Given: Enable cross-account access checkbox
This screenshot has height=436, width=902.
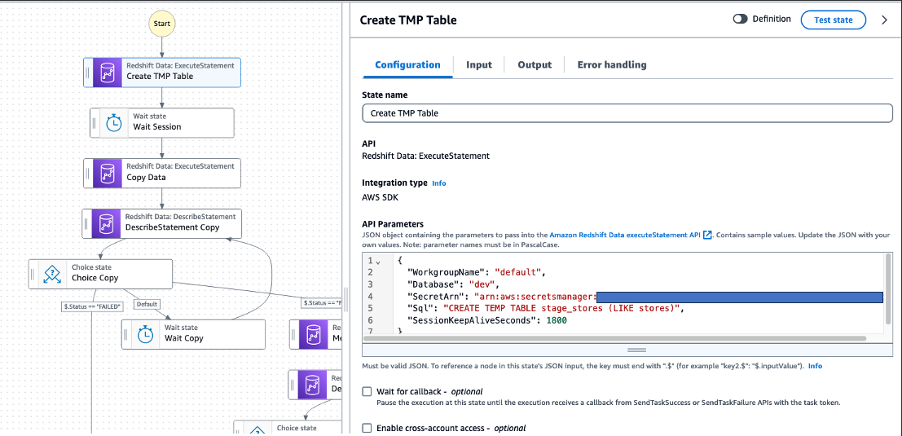Looking at the screenshot, I should click(x=367, y=428).
